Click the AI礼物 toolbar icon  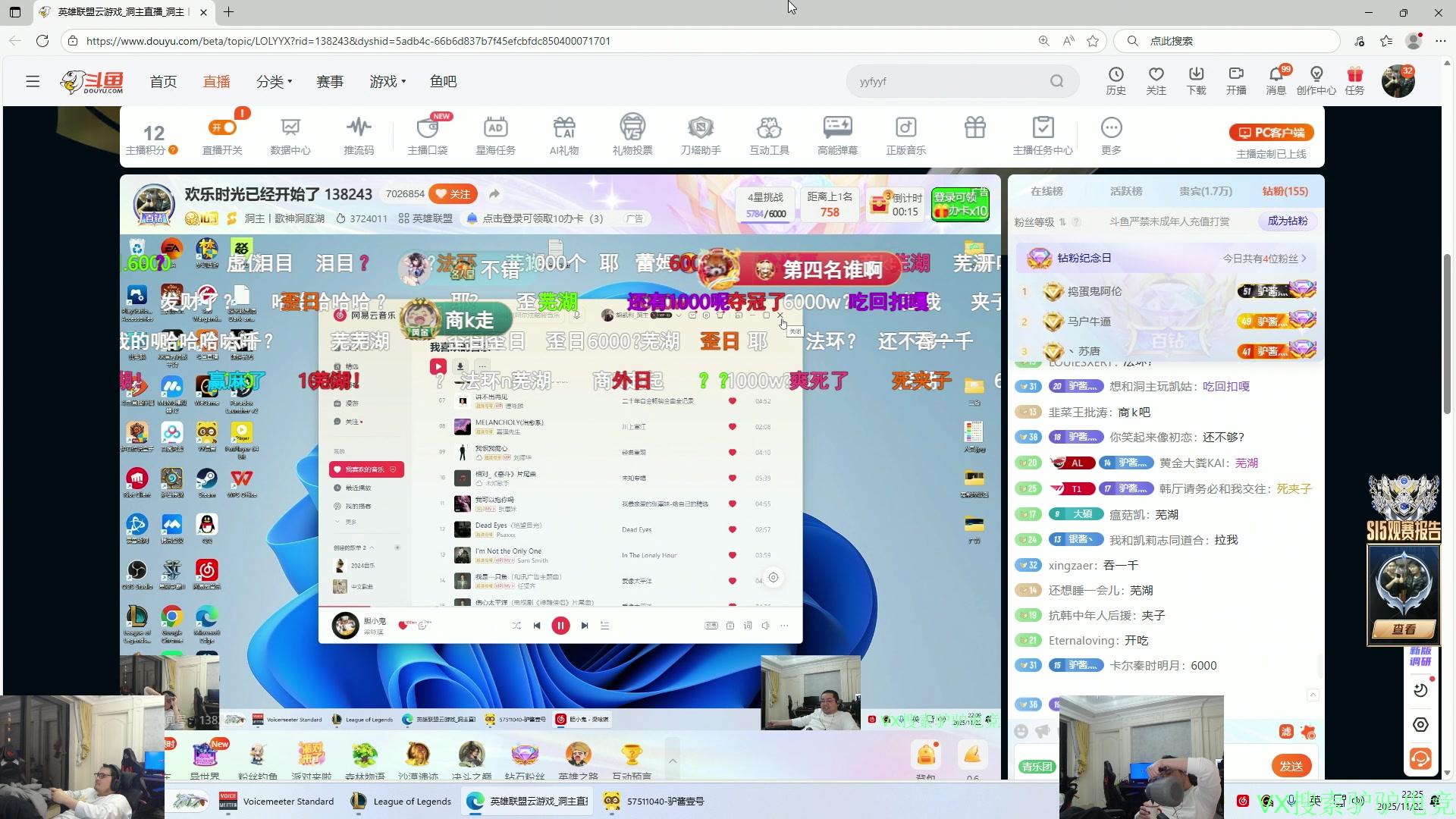563,135
